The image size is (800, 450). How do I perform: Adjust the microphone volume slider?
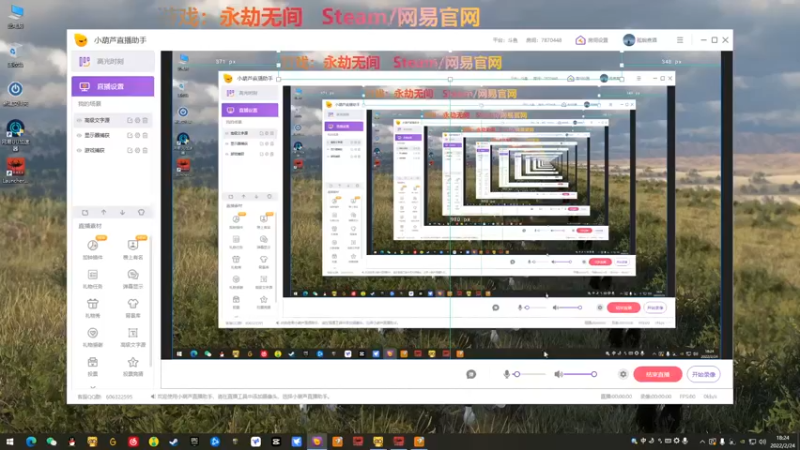pos(531,374)
